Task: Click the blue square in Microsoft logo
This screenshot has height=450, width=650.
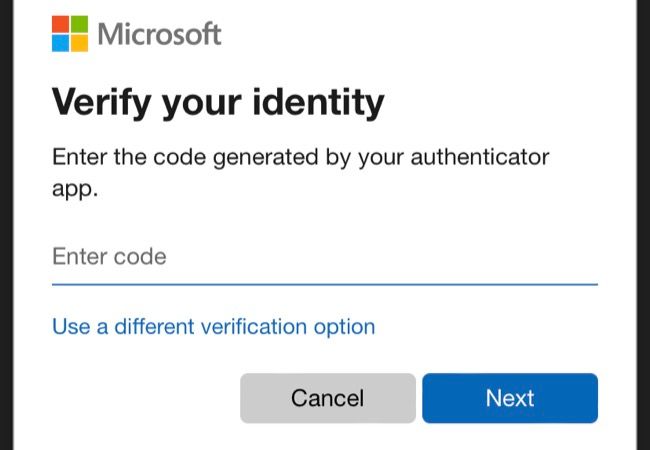Action: point(60,43)
